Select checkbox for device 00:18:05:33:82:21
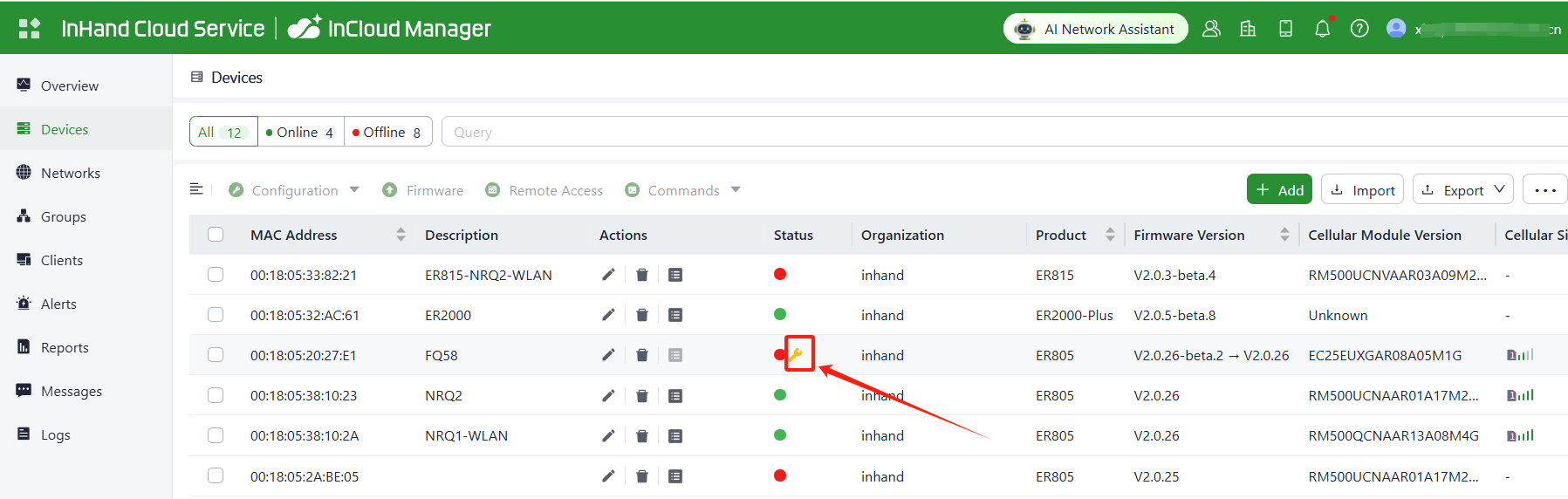Image resolution: width=1568 pixels, height=499 pixels. click(x=216, y=275)
